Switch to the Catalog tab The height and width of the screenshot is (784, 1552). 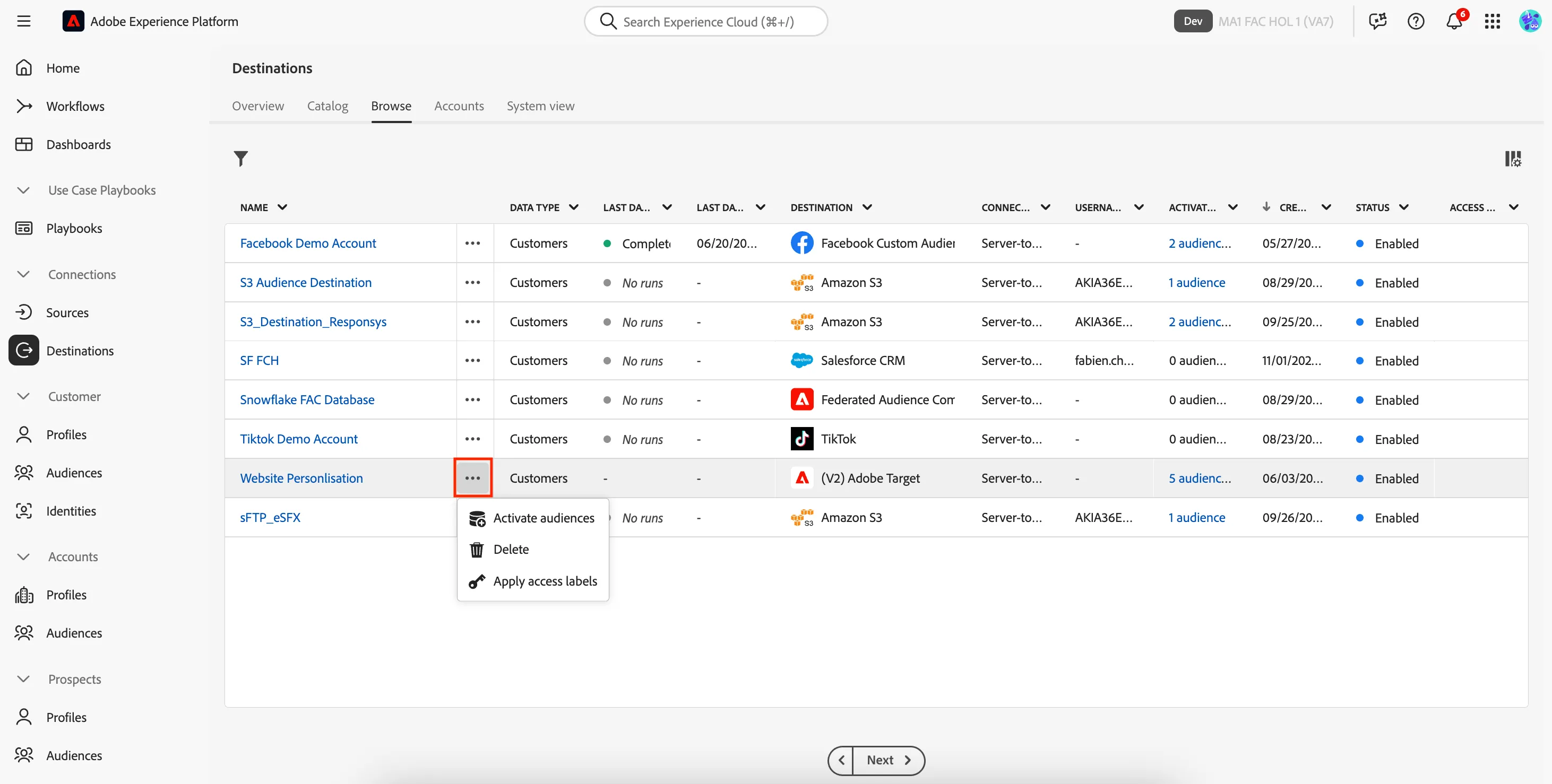click(327, 106)
